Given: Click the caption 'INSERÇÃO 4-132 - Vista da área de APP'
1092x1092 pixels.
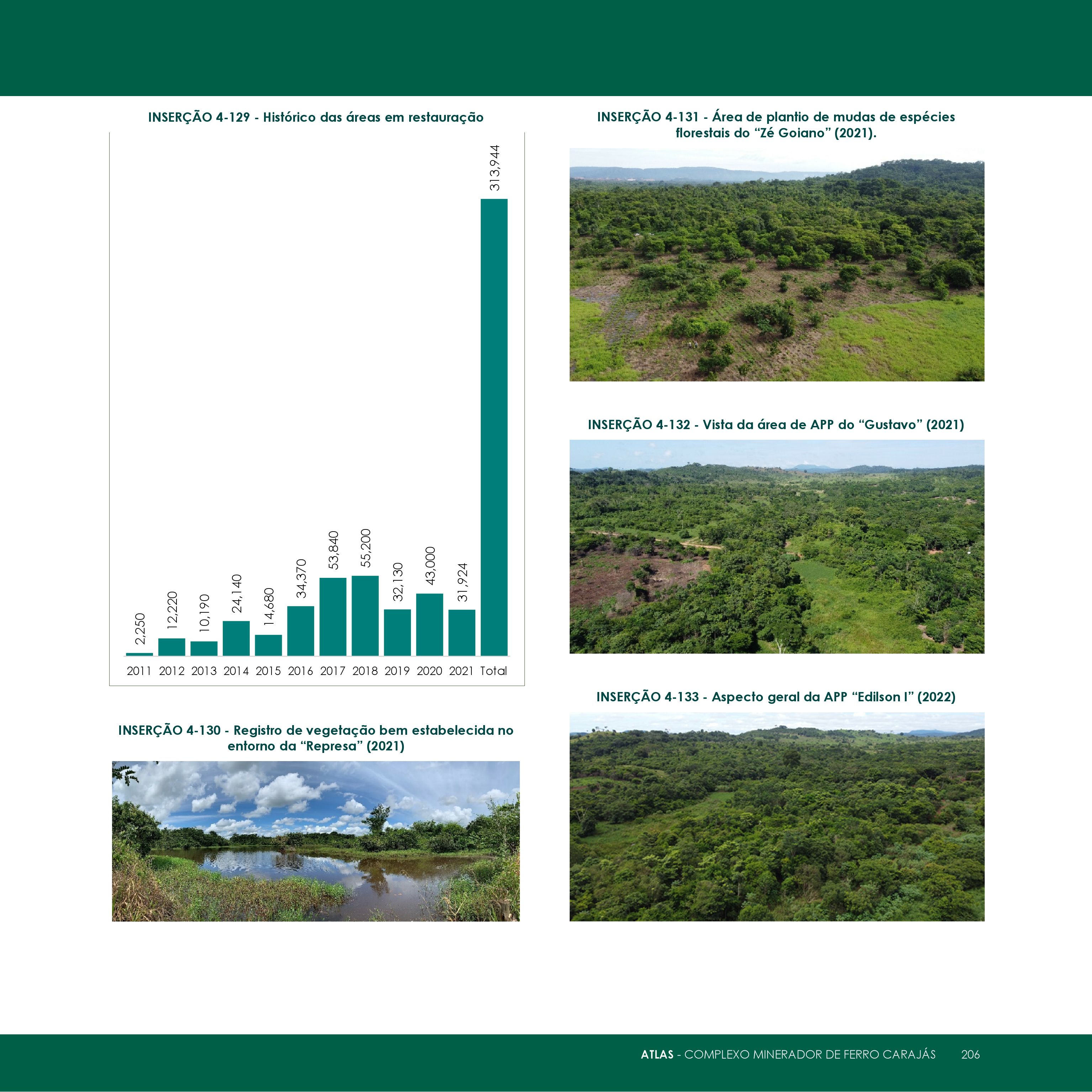Looking at the screenshot, I should pos(776,424).
